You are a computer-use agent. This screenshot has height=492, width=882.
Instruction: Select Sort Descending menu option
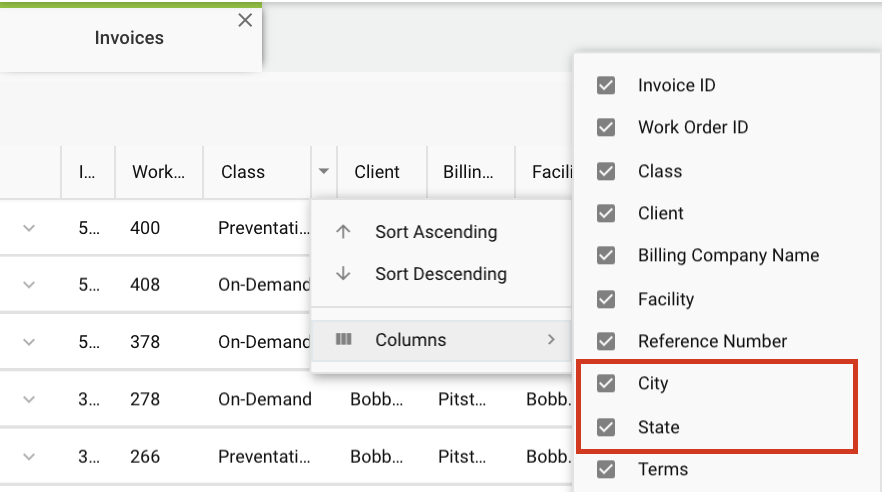[440, 274]
